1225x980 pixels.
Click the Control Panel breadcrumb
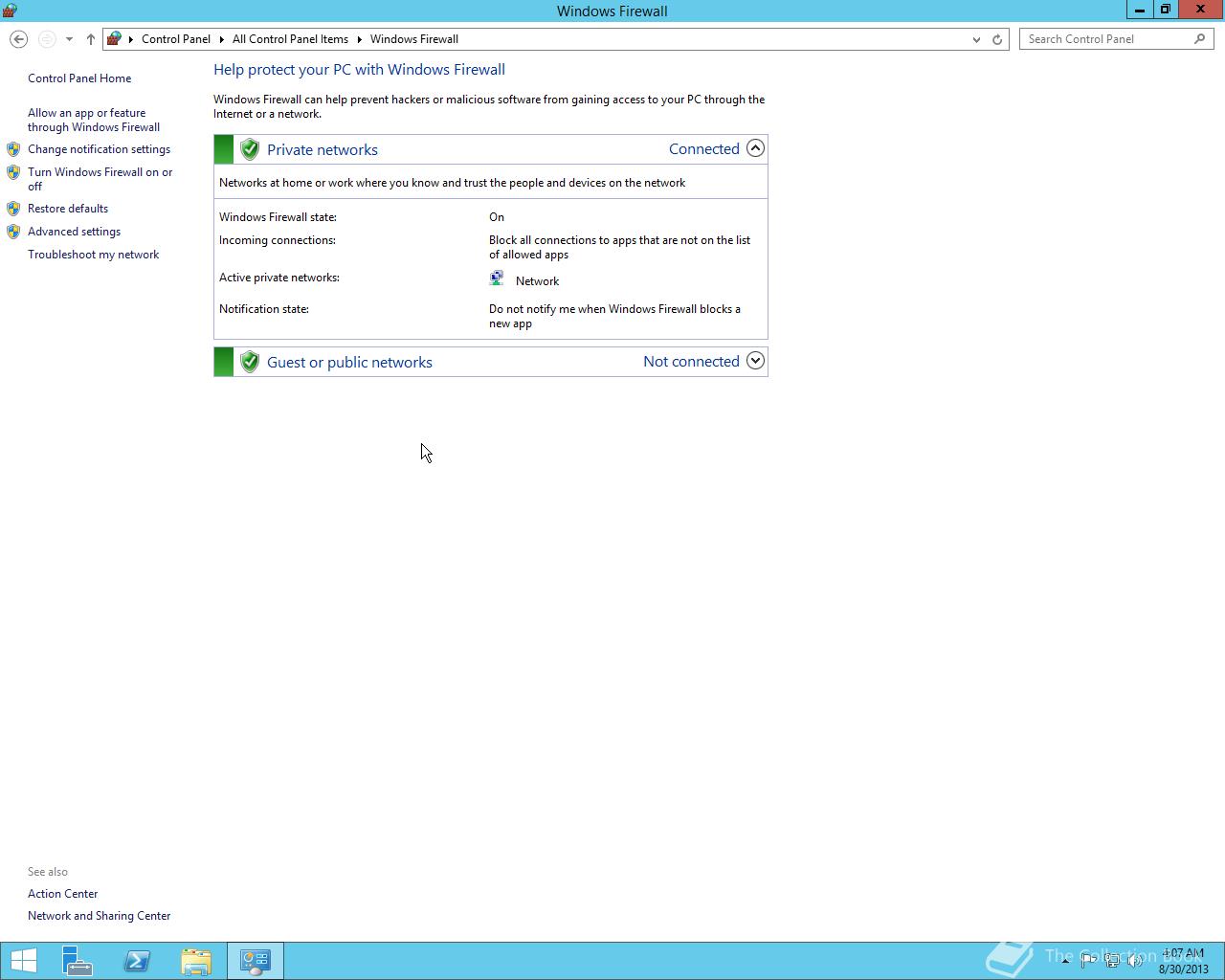tap(176, 39)
